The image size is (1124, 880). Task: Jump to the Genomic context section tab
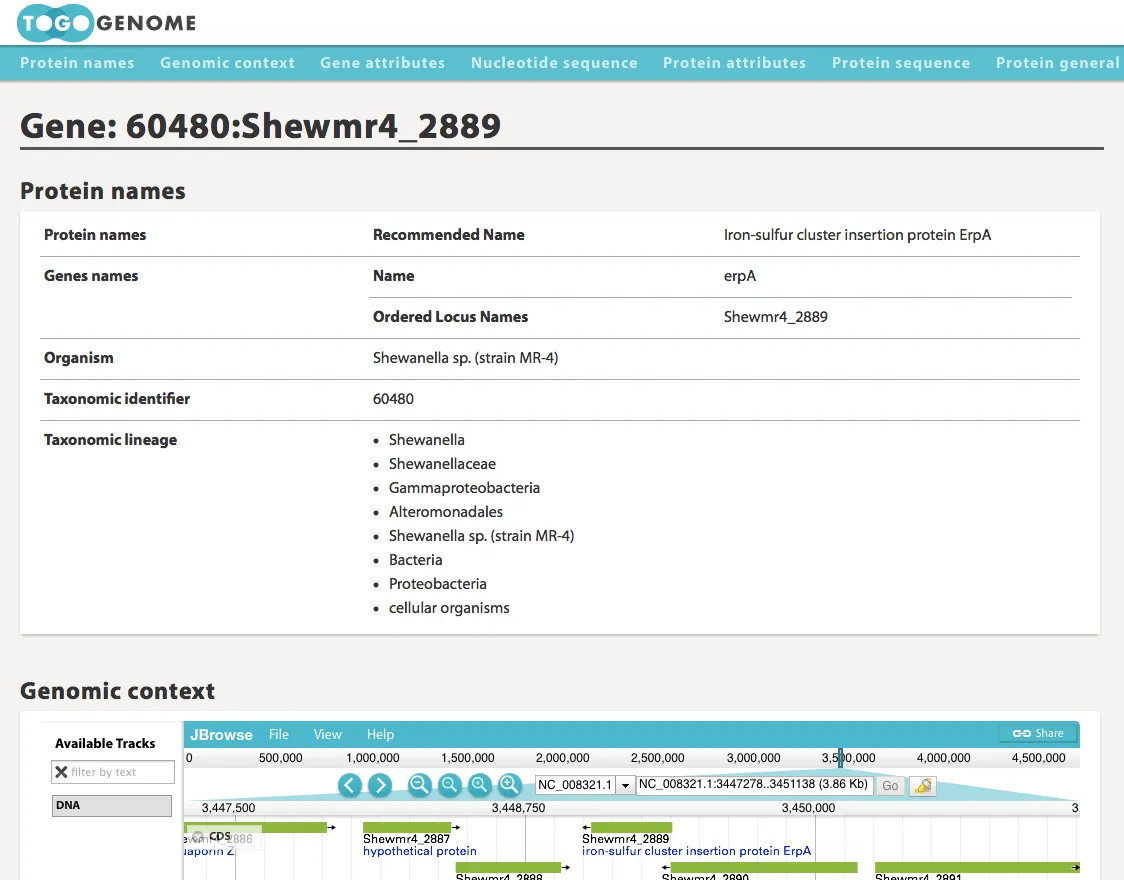click(x=227, y=63)
